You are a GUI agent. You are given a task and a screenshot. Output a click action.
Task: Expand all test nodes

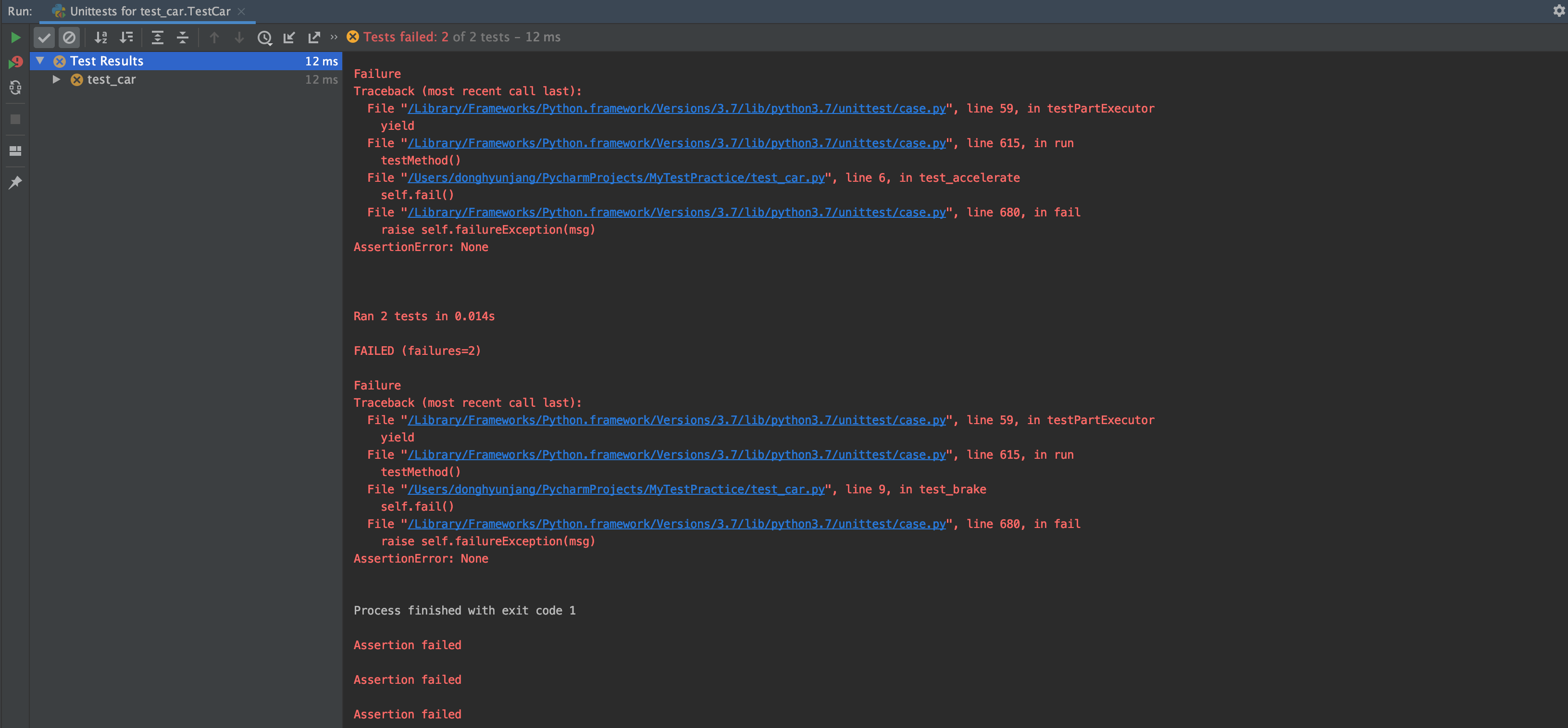pyautogui.click(x=157, y=38)
